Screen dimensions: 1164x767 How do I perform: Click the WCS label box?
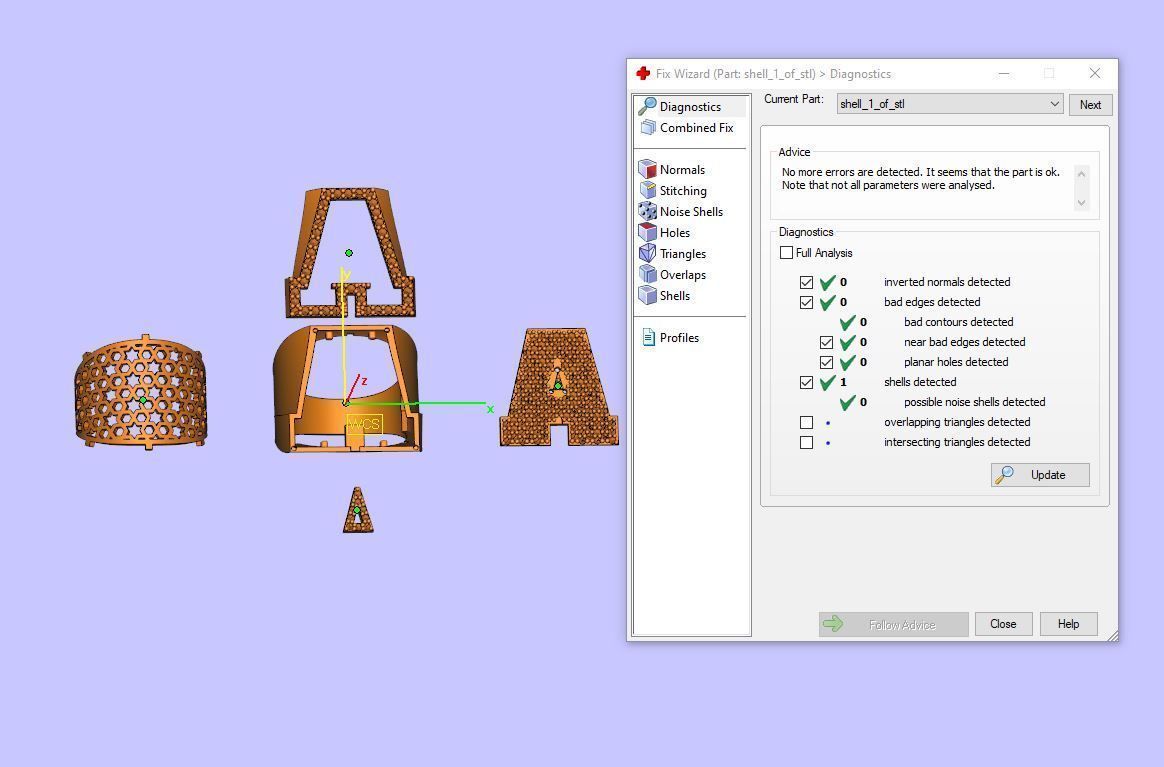point(364,424)
